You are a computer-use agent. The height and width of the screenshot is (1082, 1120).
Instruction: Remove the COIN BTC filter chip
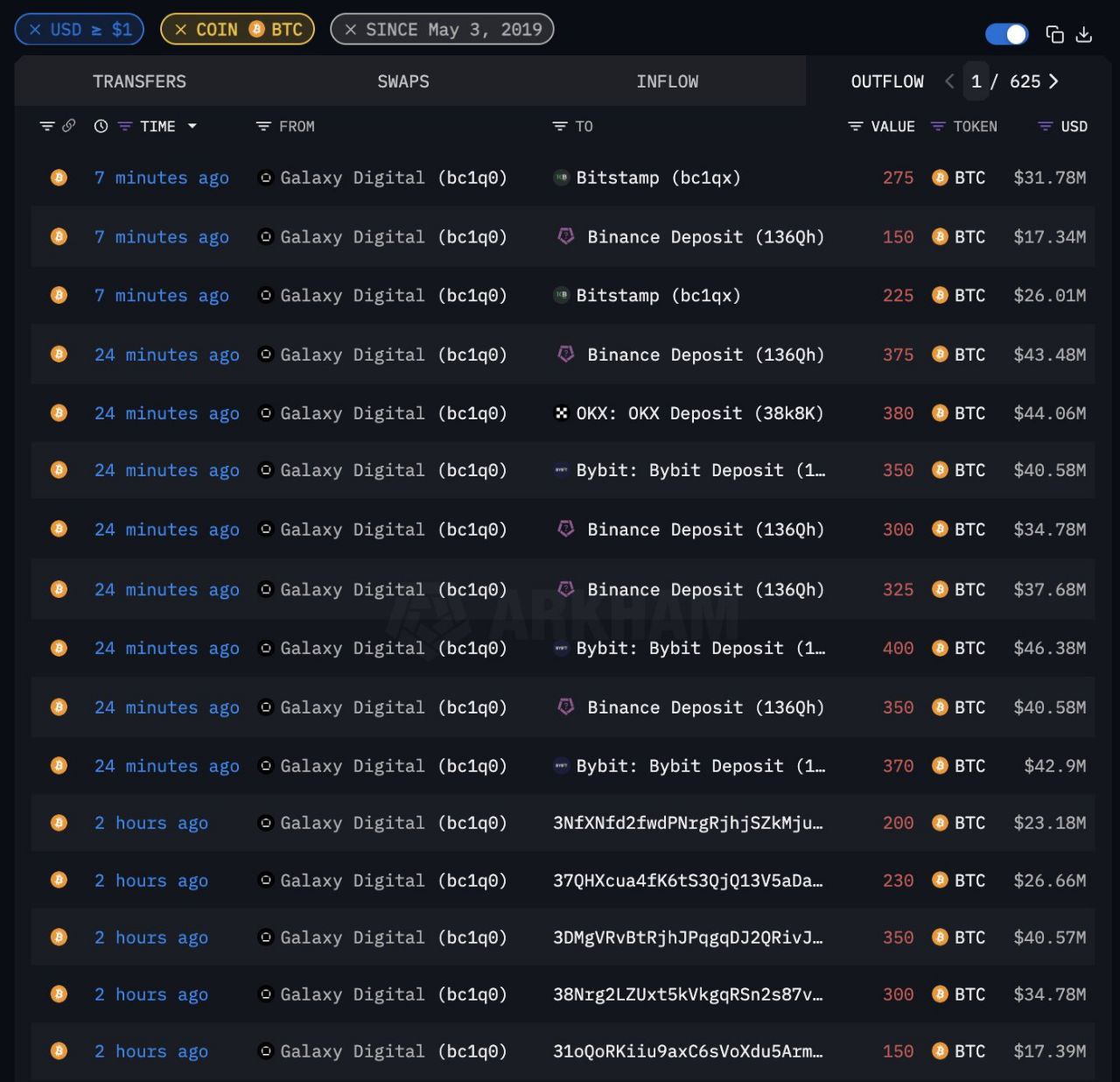pos(180,30)
